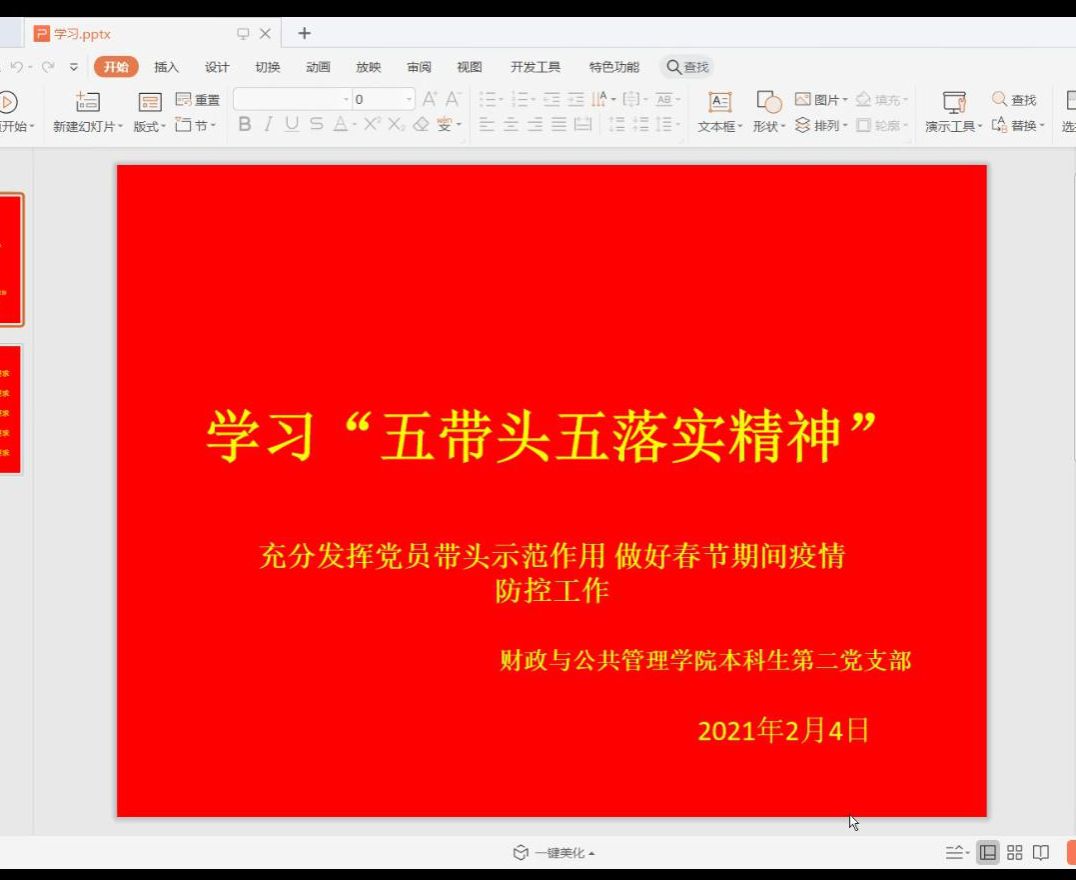Click the 一键美化 beautify button
The image size is (1076, 880).
pyautogui.click(x=553, y=853)
